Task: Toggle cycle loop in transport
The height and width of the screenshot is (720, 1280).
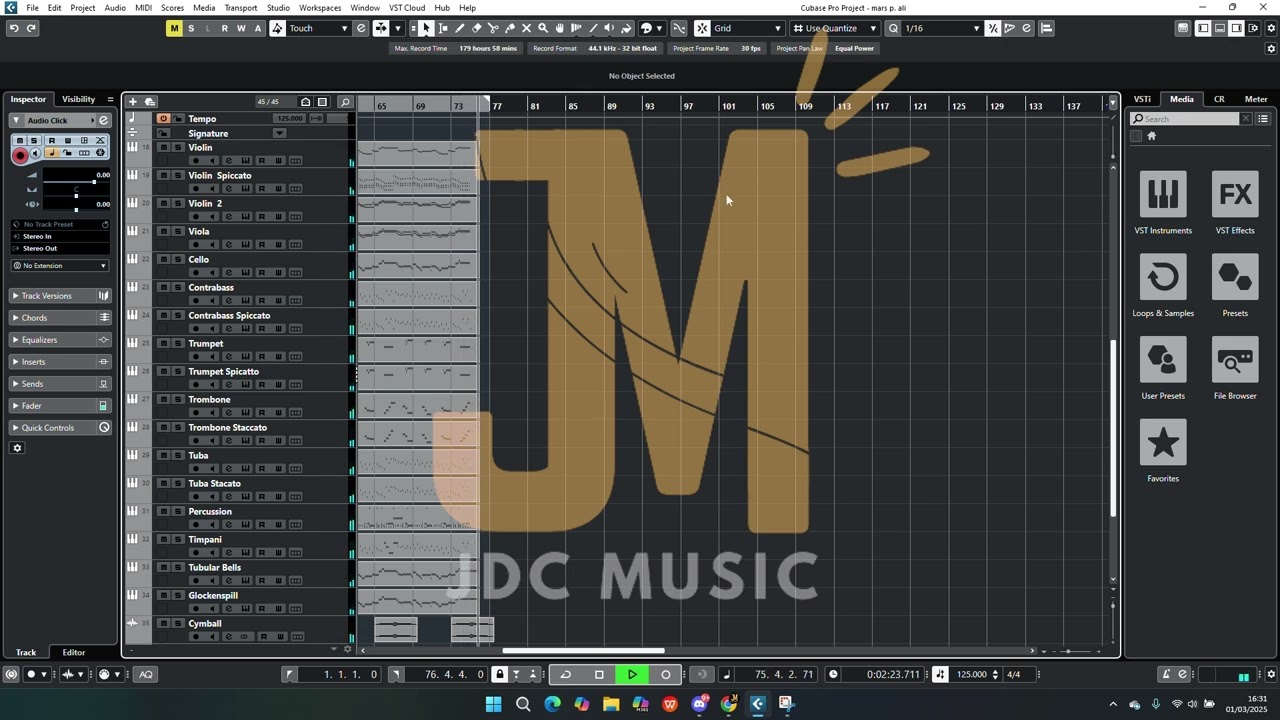Action: click(566, 674)
